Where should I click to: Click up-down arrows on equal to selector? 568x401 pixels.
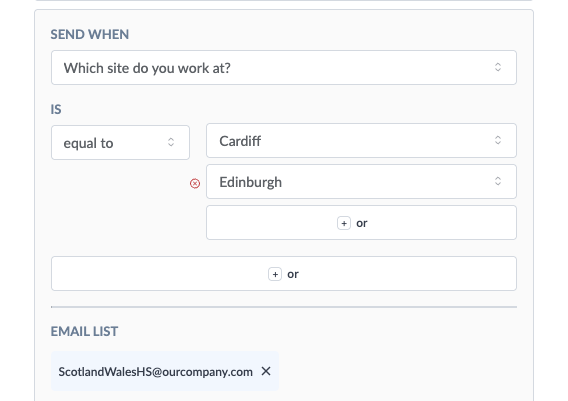[171, 142]
